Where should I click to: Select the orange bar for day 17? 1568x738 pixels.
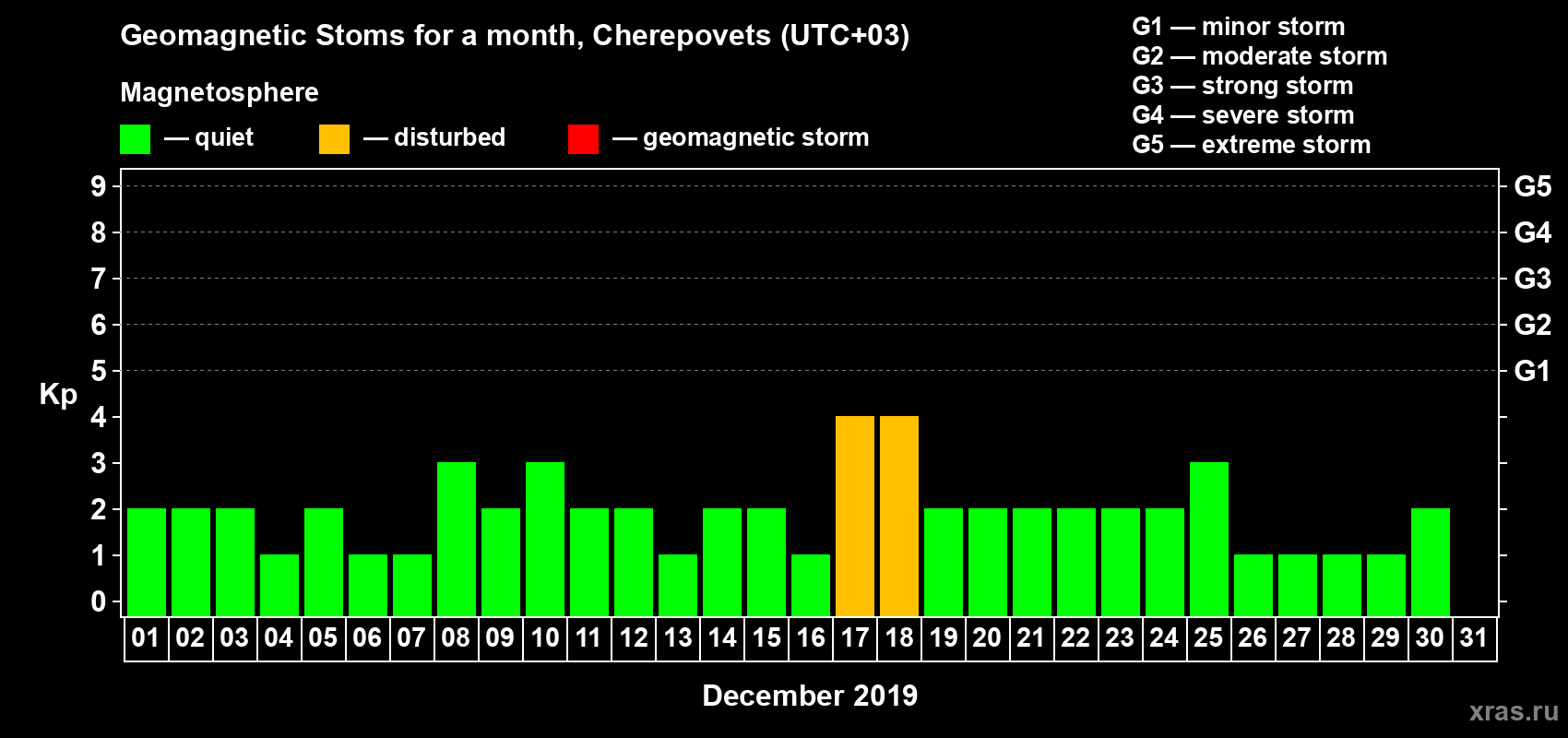pyautogui.click(x=855, y=516)
